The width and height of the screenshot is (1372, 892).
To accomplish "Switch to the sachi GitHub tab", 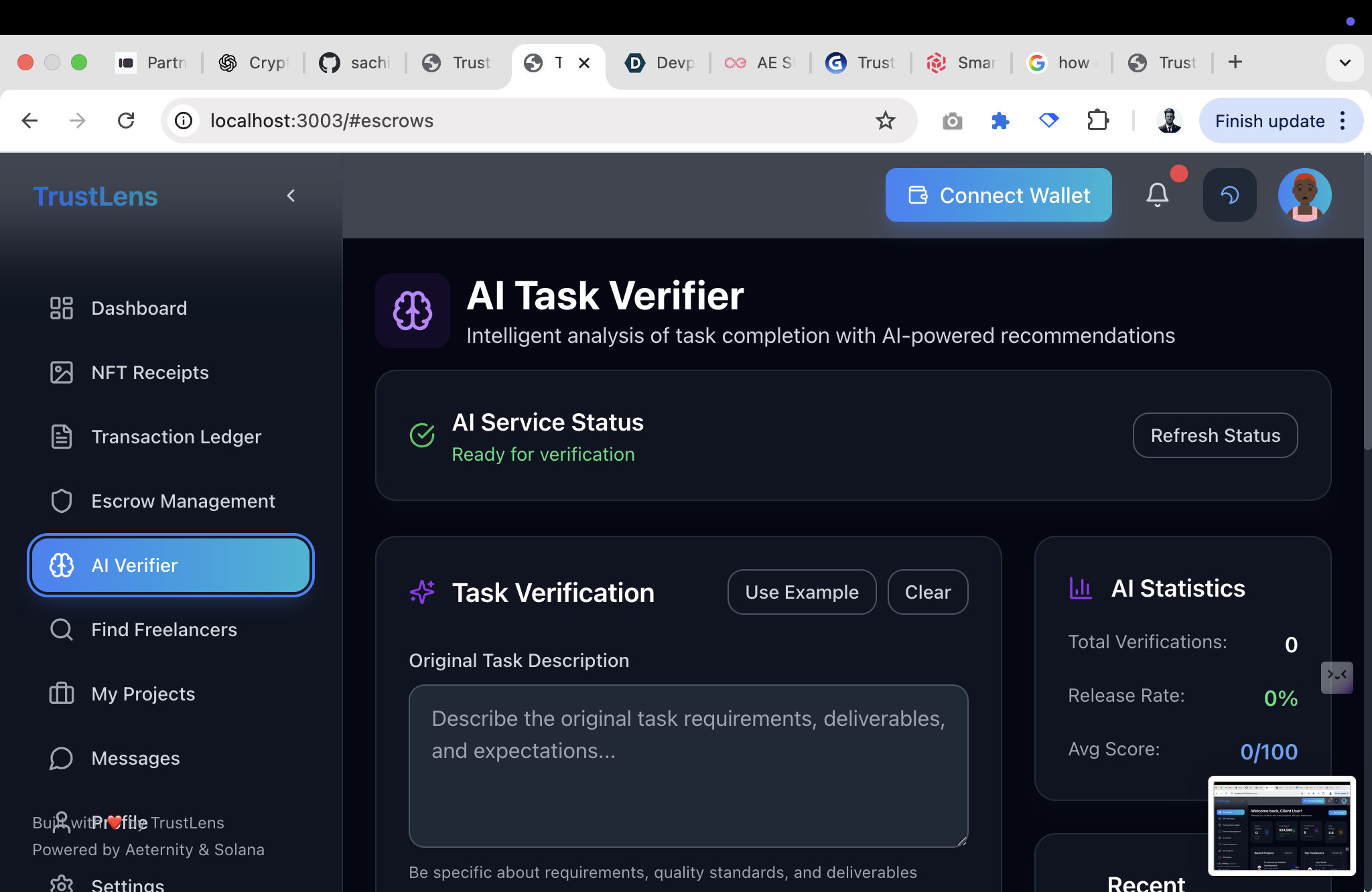I will click(x=355, y=63).
